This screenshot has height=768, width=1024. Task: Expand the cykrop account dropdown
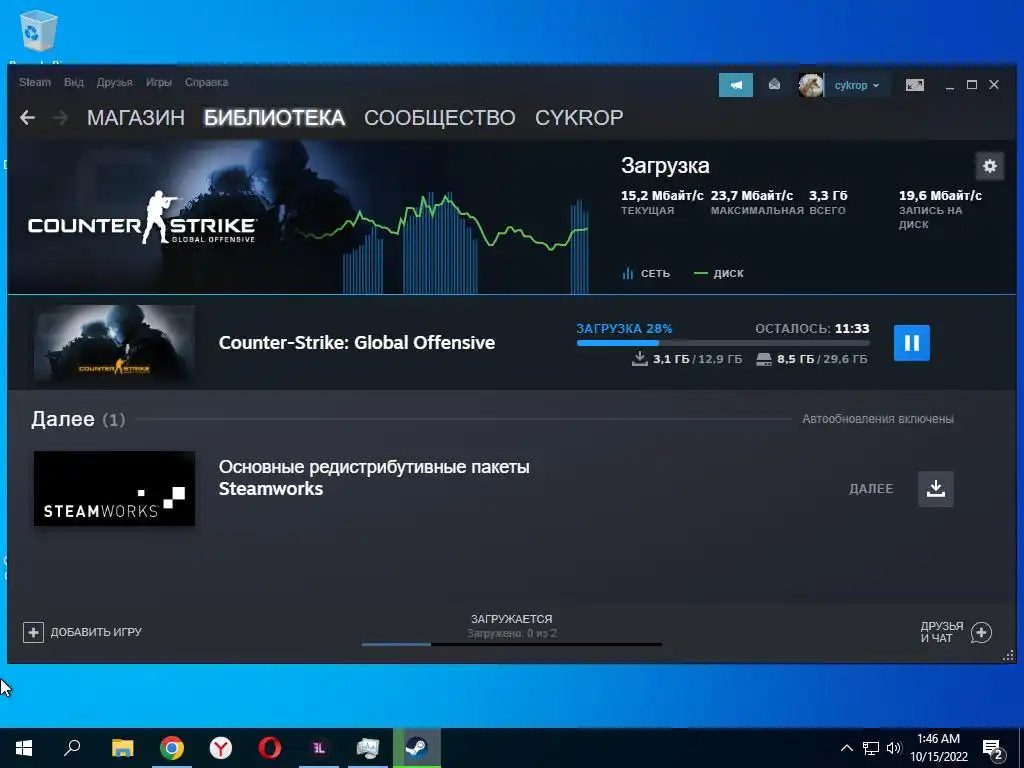coord(857,85)
